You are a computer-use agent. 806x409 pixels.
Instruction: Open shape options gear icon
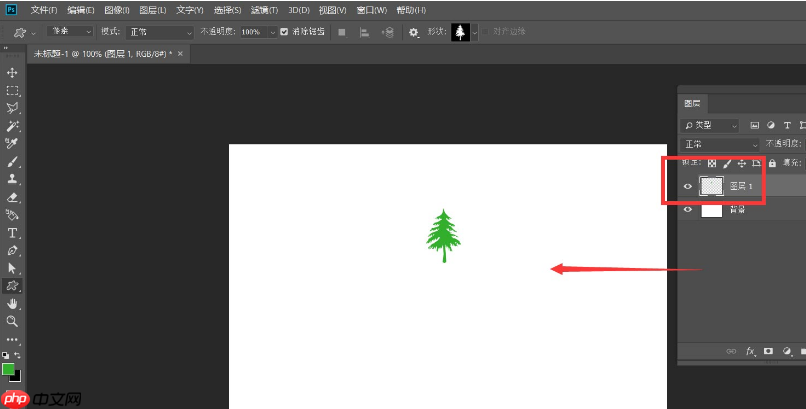[413, 32]
